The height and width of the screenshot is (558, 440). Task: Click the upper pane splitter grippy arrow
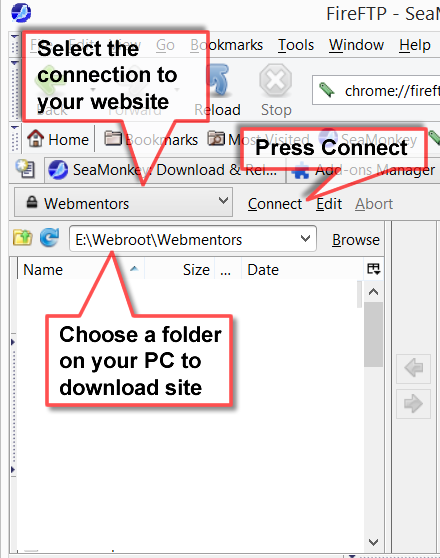(x=13, y=342)
